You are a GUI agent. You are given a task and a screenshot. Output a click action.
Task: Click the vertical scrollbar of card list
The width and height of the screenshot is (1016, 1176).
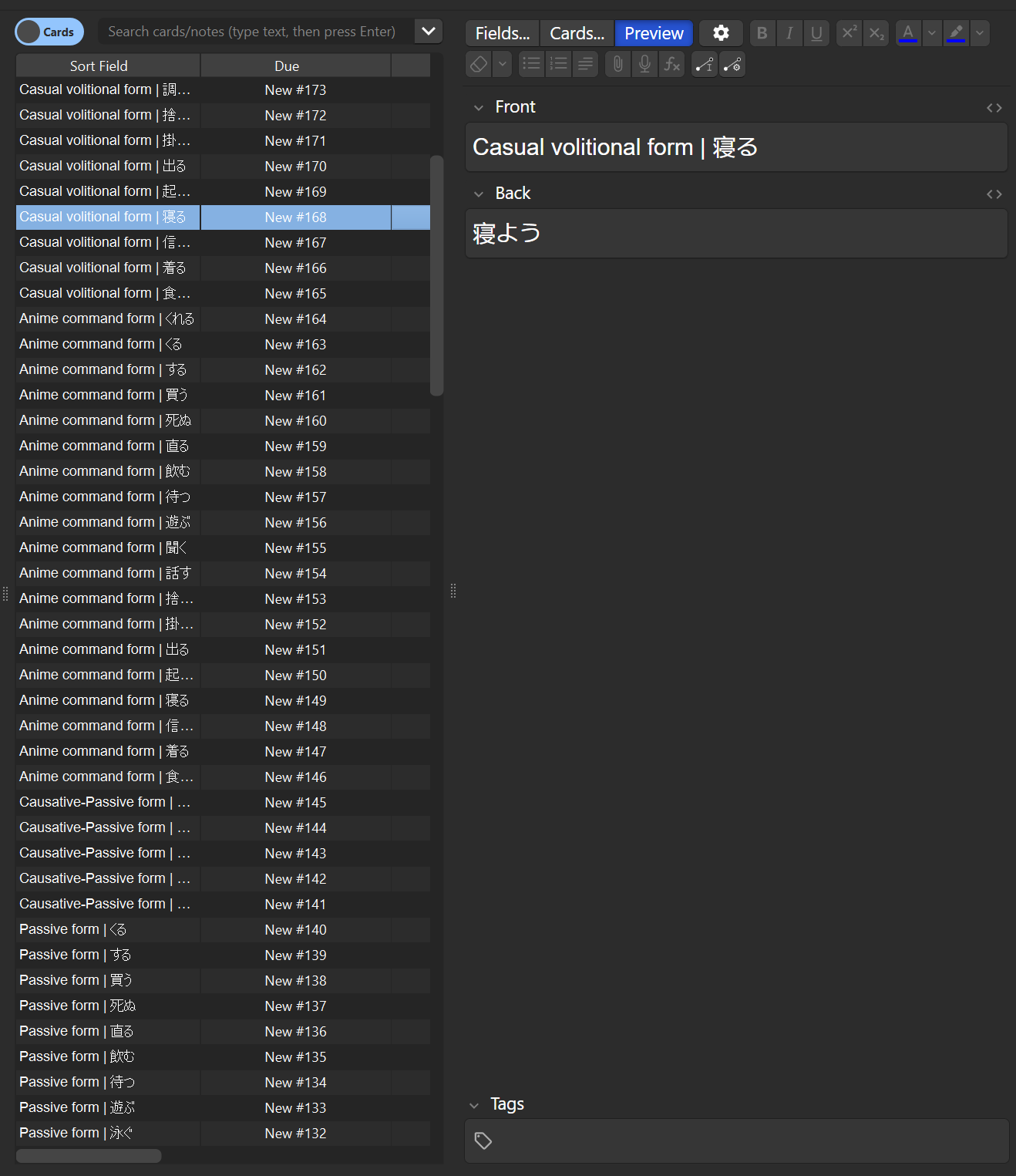pos(436,275)
